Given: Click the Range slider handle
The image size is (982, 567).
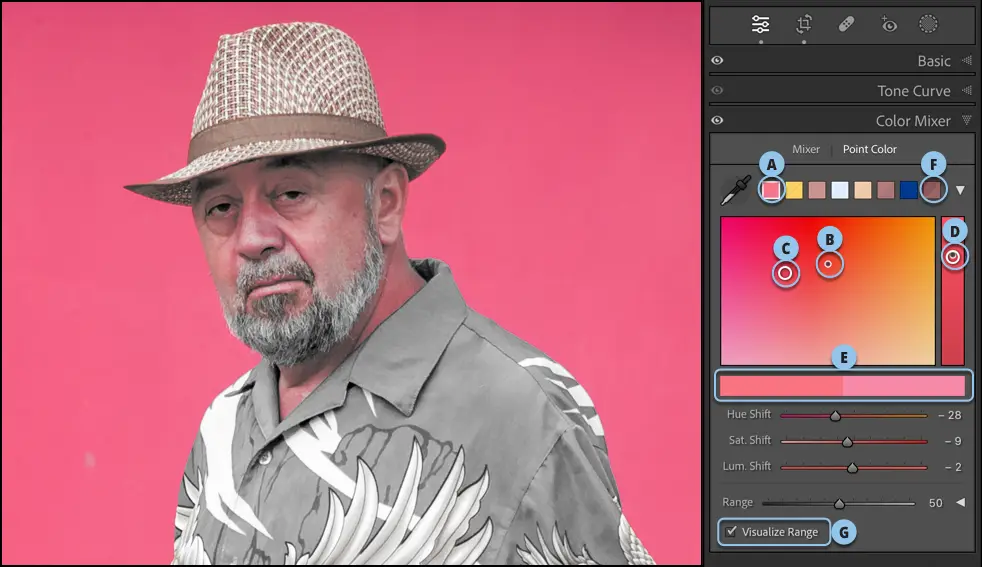Looking at the screenshot, I should 839,503.
